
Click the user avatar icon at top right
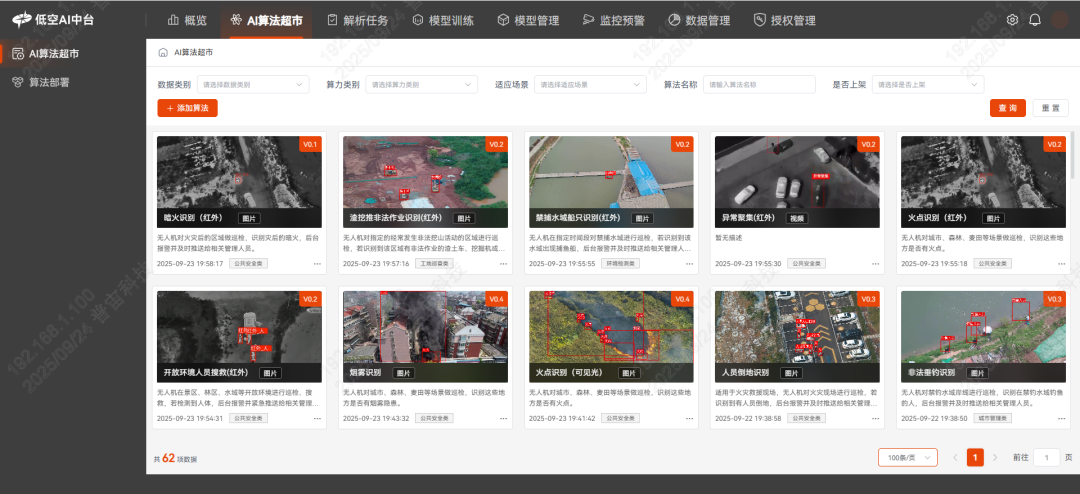click(x=1060, y=20)
